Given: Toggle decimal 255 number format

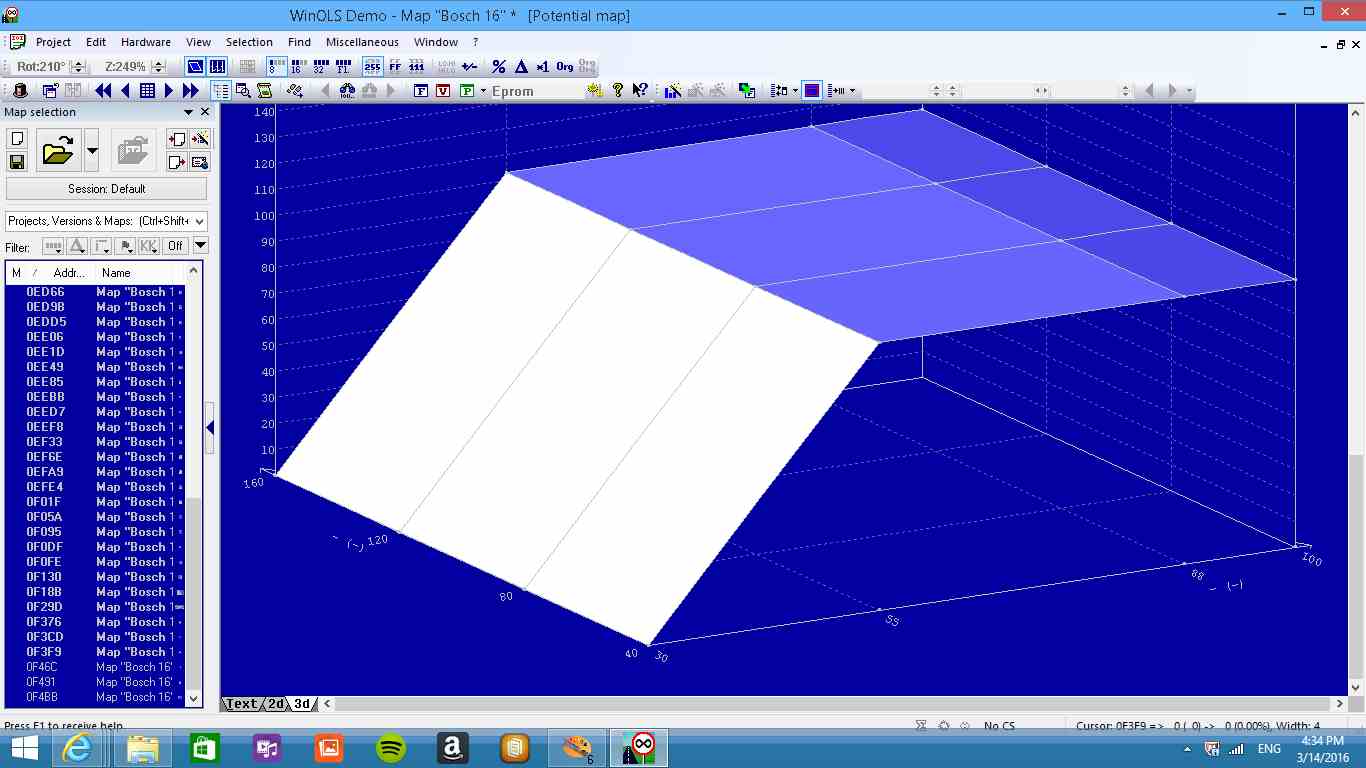Looking at the screenshot, I should coord(372,67).
